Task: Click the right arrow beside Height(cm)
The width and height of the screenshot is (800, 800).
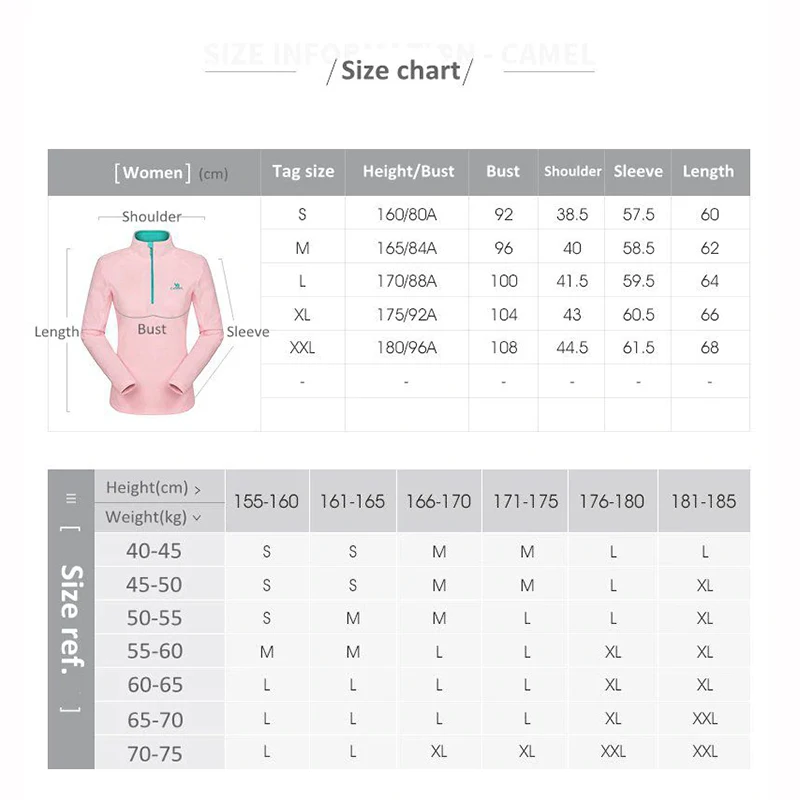Action: (198, 489)
